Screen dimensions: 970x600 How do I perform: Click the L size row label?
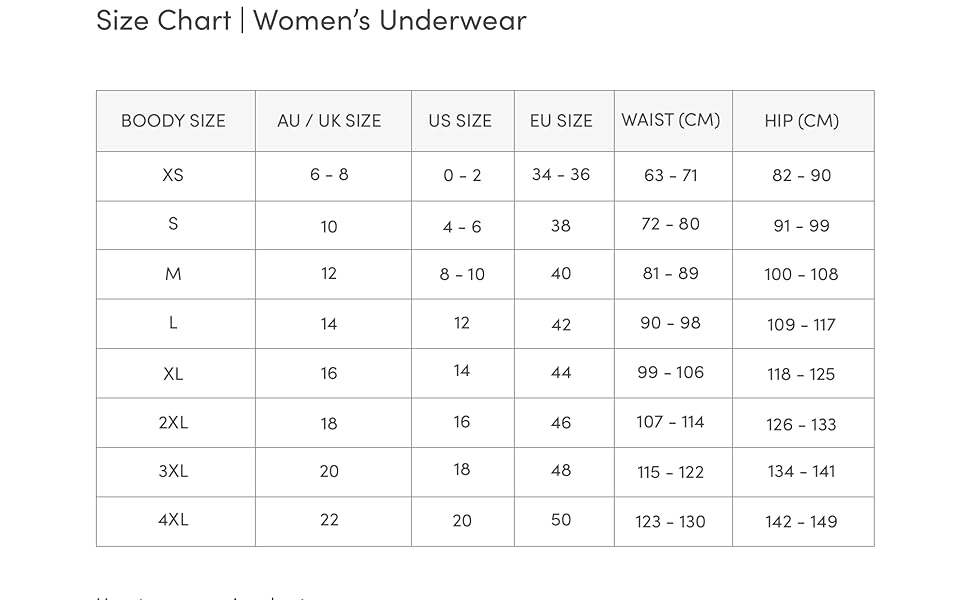(x=173, y=323)
